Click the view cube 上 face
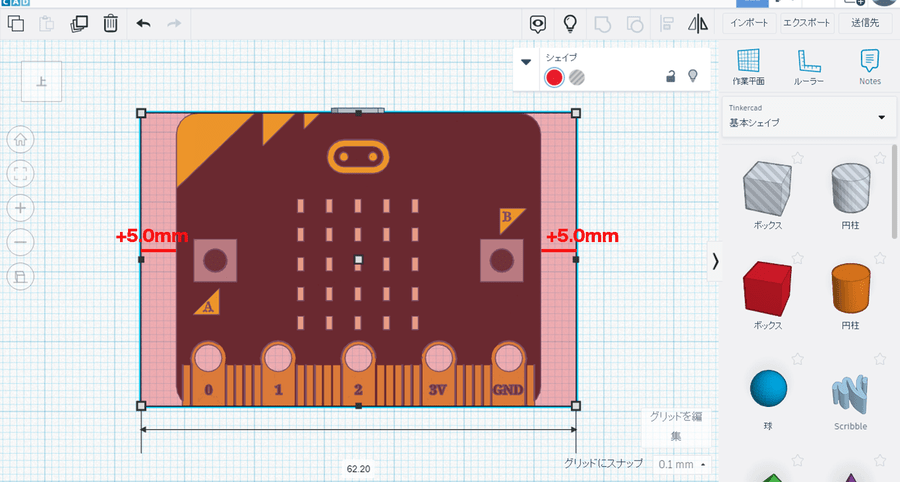Viewport: 900px width, 482px height. [x=41, y=81]
